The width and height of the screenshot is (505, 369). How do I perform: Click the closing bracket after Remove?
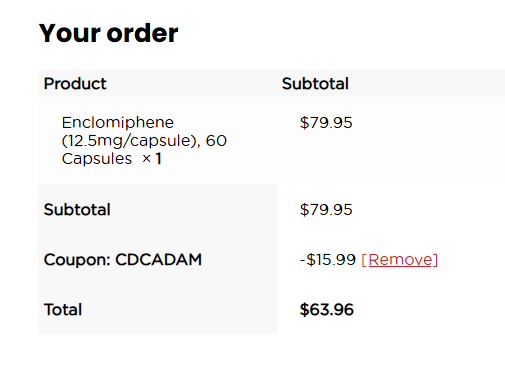click(x=435, y=260)
